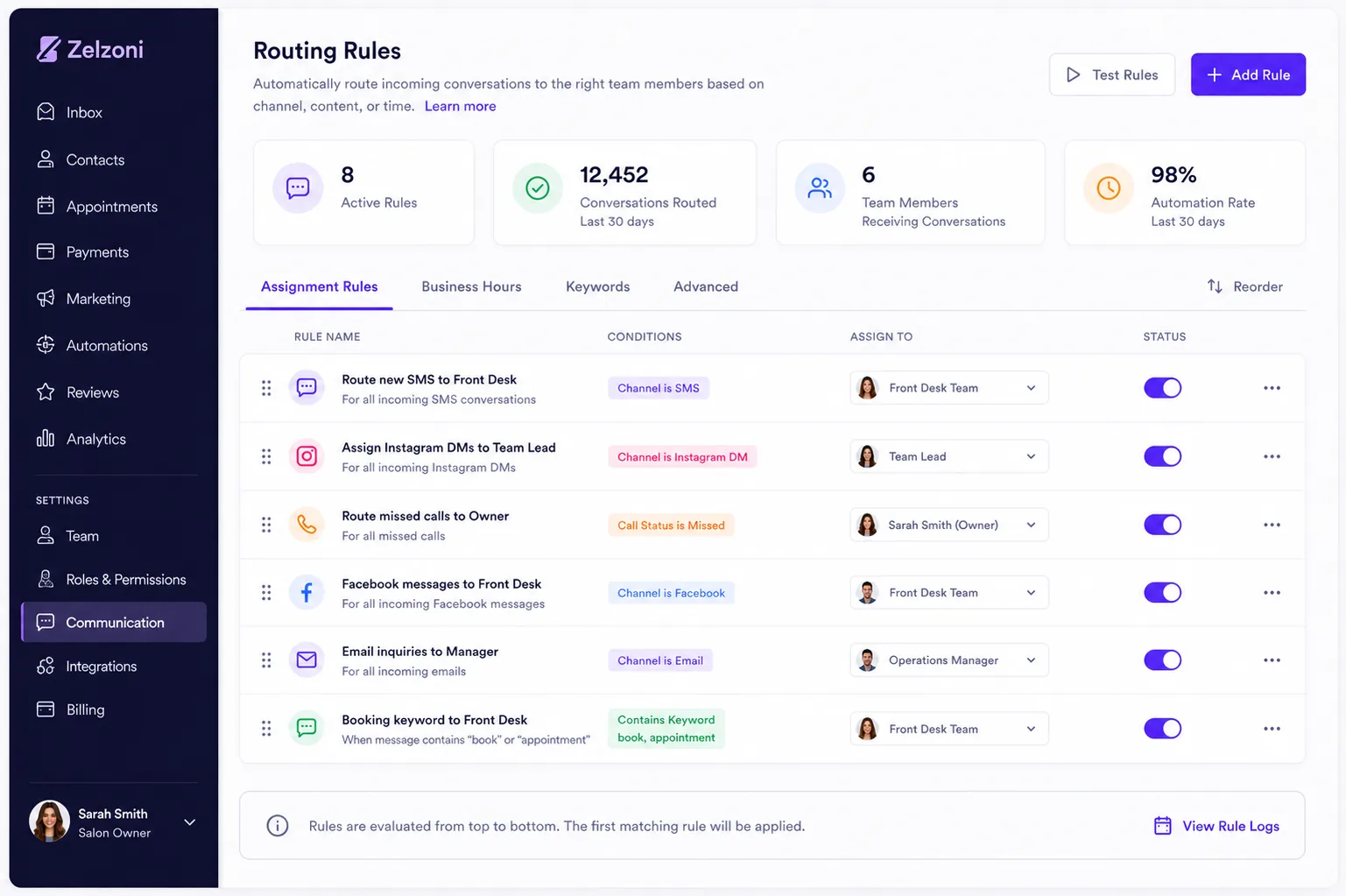Image resolution: width=1346 pixels, height=896 pixels.
Task: Click the Team Members people icon
Action: [x=820, y=187]
